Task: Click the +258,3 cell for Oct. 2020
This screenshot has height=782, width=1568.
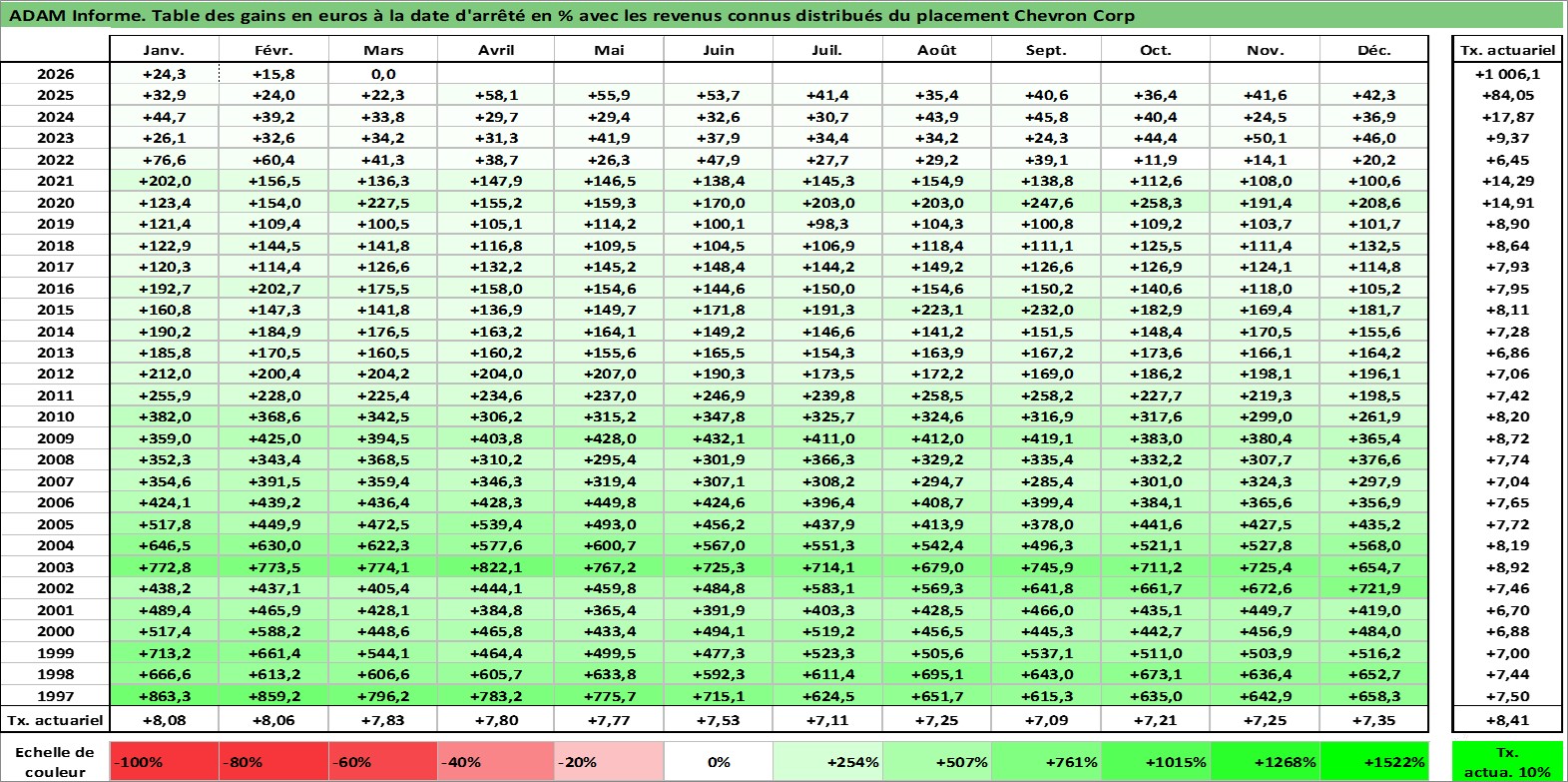Action: (1156, 203)
